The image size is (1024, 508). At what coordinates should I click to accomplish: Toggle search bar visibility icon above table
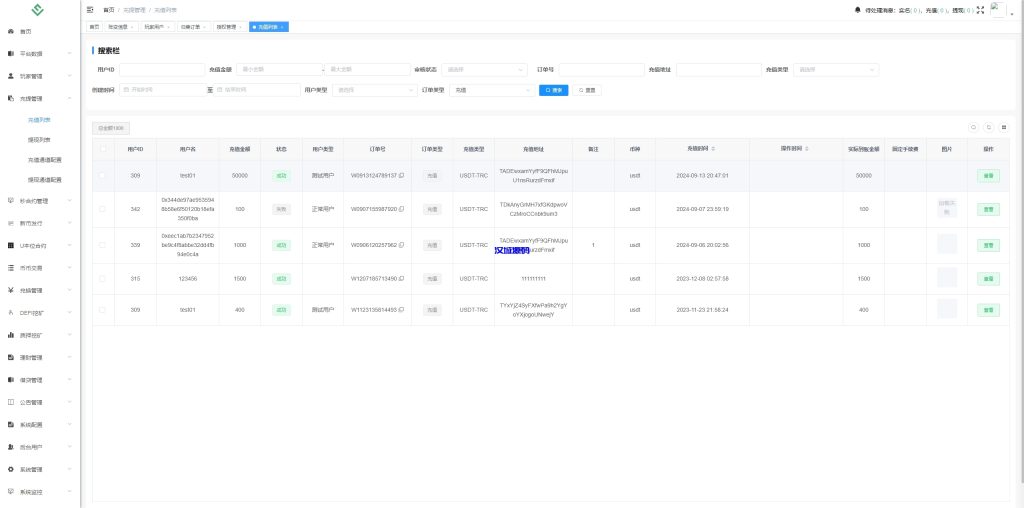(x=973, y=127)
